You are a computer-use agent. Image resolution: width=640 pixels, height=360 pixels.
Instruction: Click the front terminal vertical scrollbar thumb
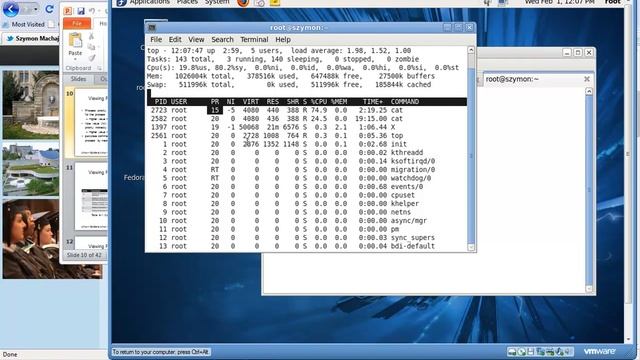[471, 155]
